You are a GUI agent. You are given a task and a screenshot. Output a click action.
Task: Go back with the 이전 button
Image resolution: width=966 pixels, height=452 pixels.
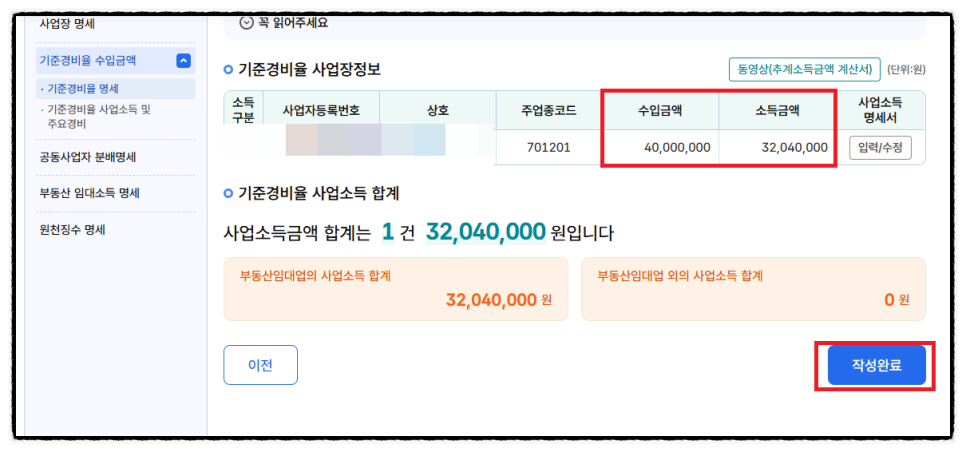point(260,365)
